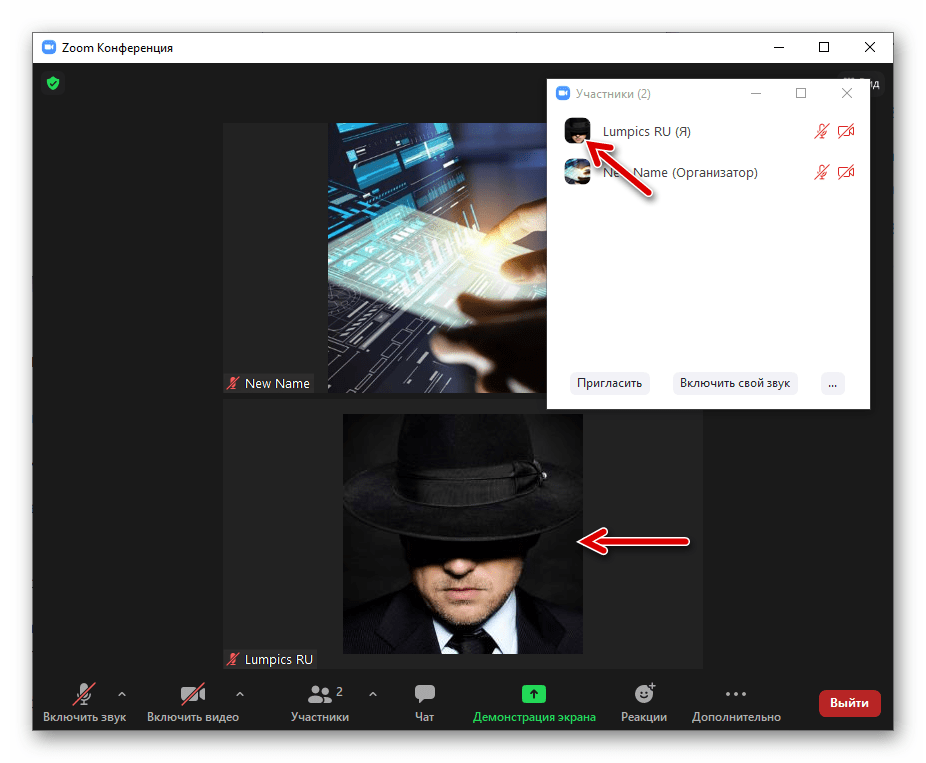The image size is (926, 763).
Task: Click the green encryption shield icon
Action: click(x=53, y=83)
